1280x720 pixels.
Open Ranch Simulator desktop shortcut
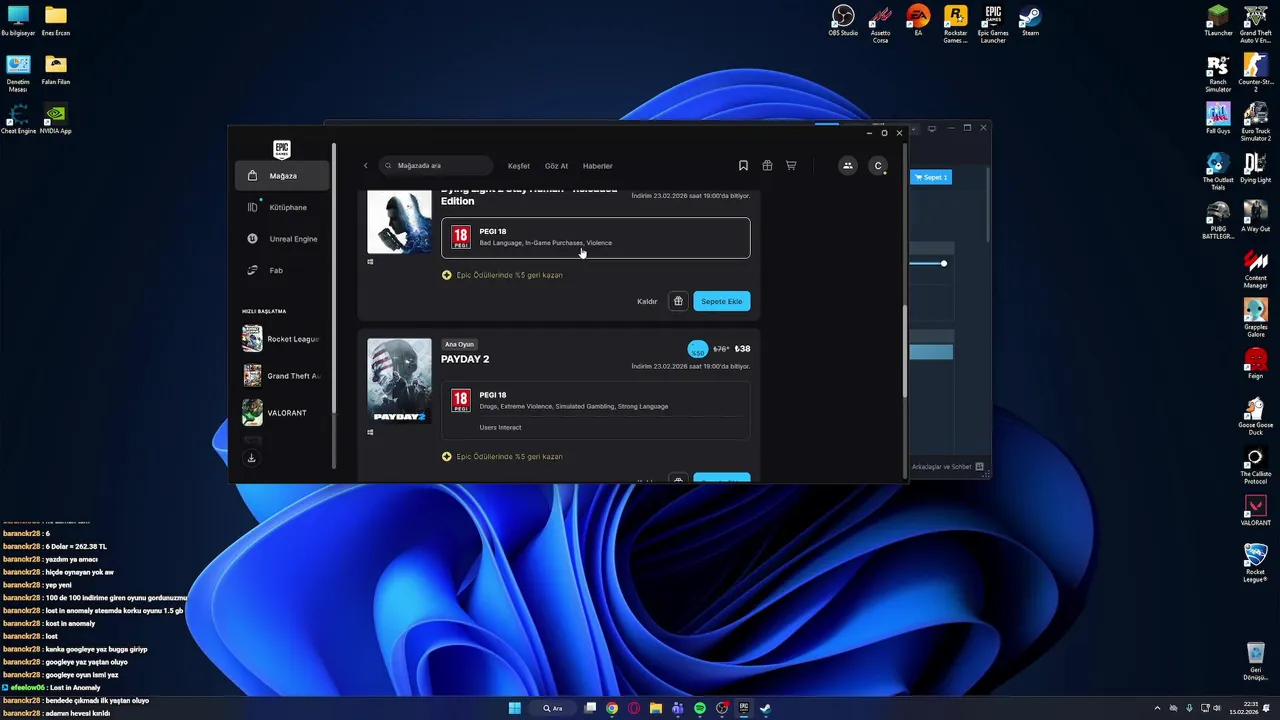click(x=1218, y=73)
